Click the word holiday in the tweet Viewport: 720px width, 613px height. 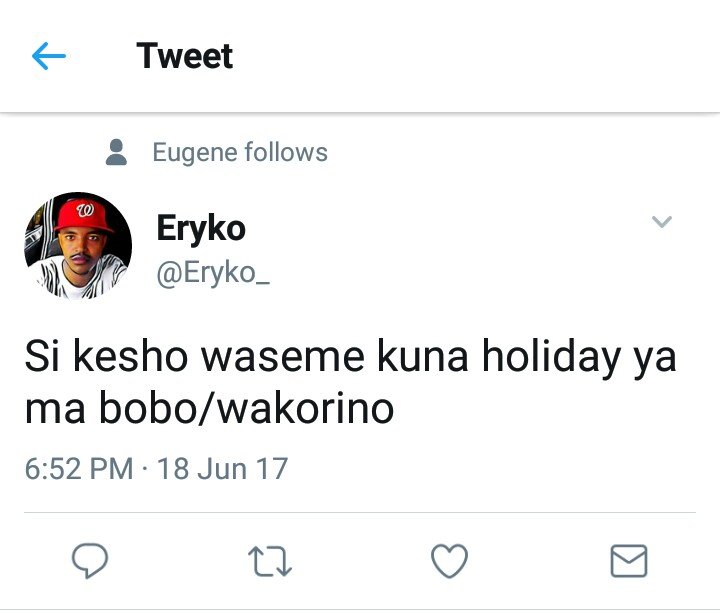551,357
